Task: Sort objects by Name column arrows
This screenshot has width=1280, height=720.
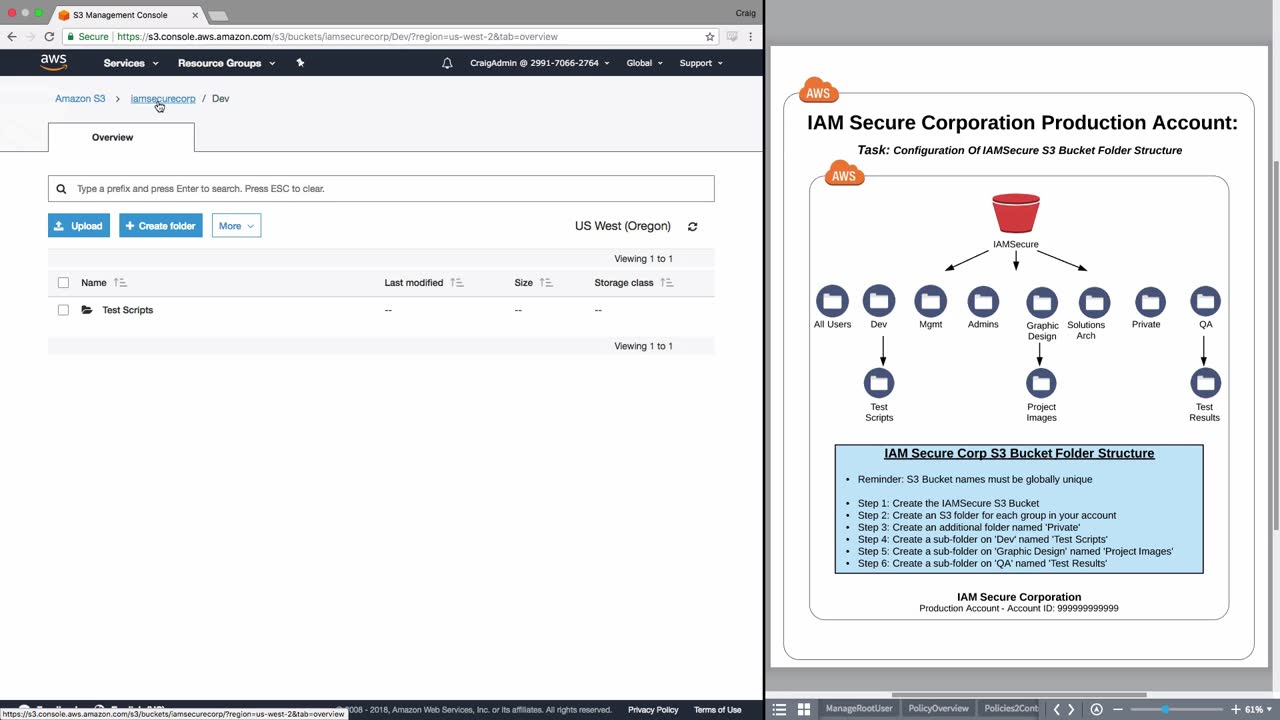Action: 120,283
